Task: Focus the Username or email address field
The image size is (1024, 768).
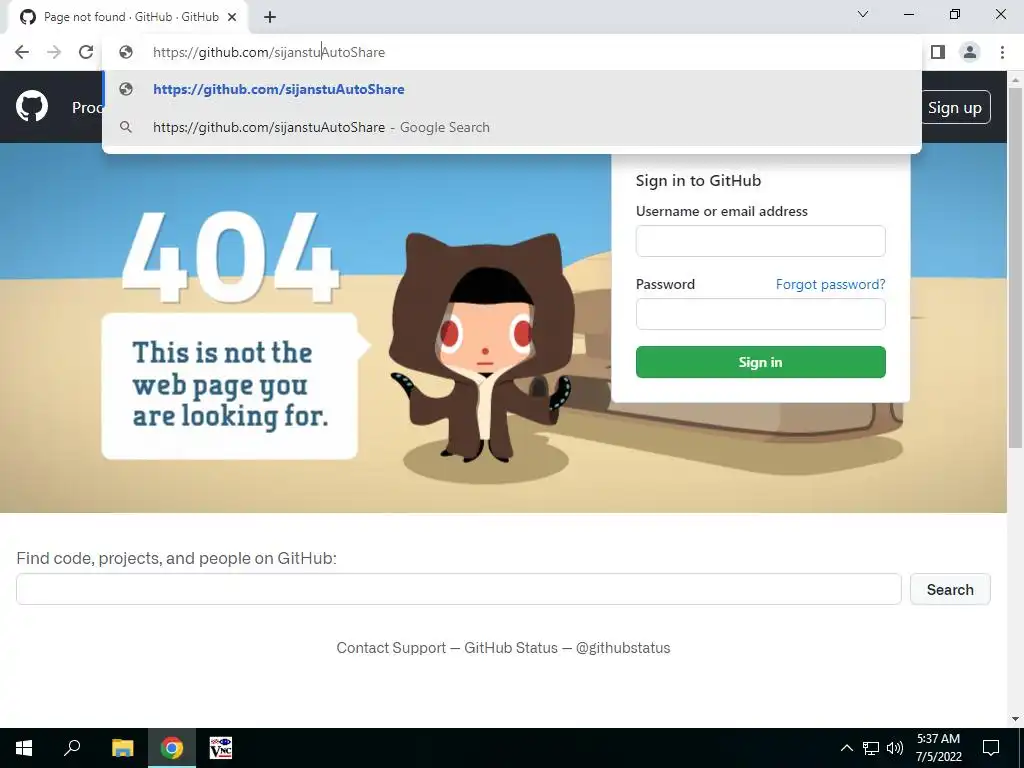Action: (761, 241)
